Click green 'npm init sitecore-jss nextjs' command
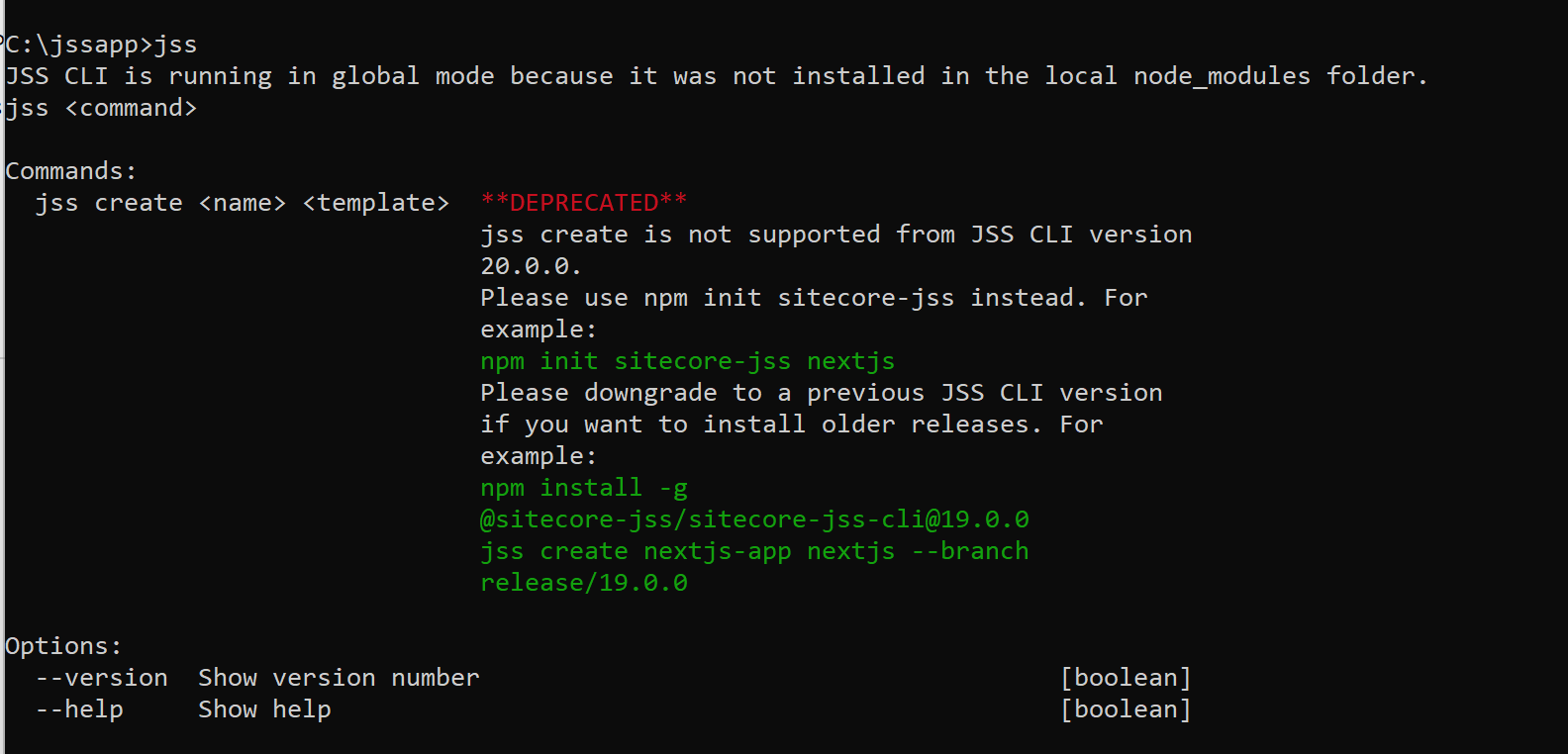This screenshot has height=754, width=1568. tap(688, 361)
